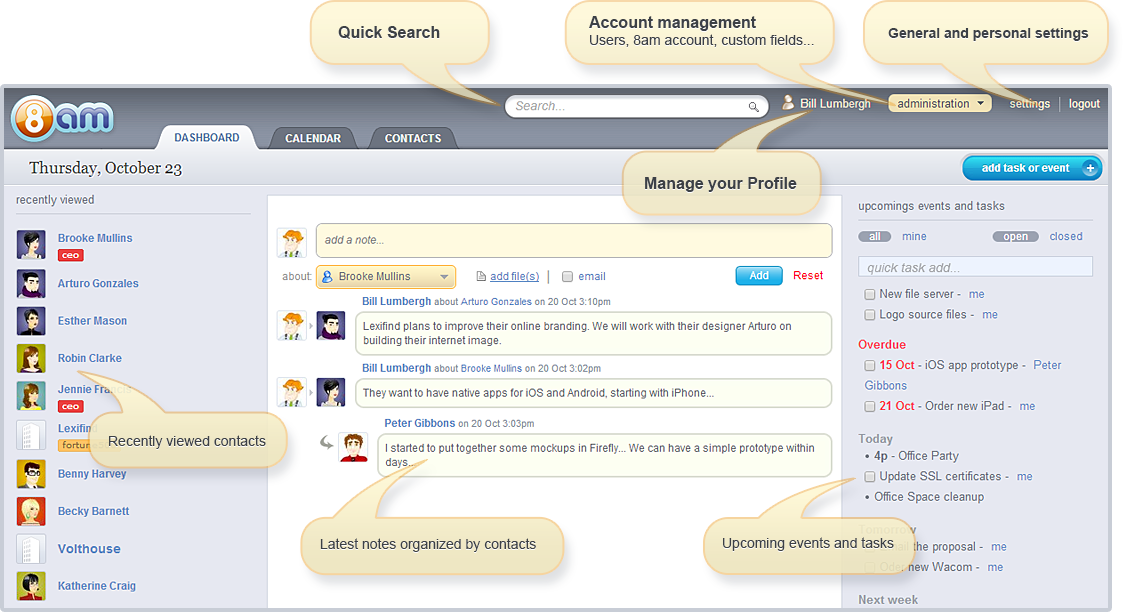
Task: Click the magnifying glass search icon
Action: pyautogui.click(x=754, y=106)
